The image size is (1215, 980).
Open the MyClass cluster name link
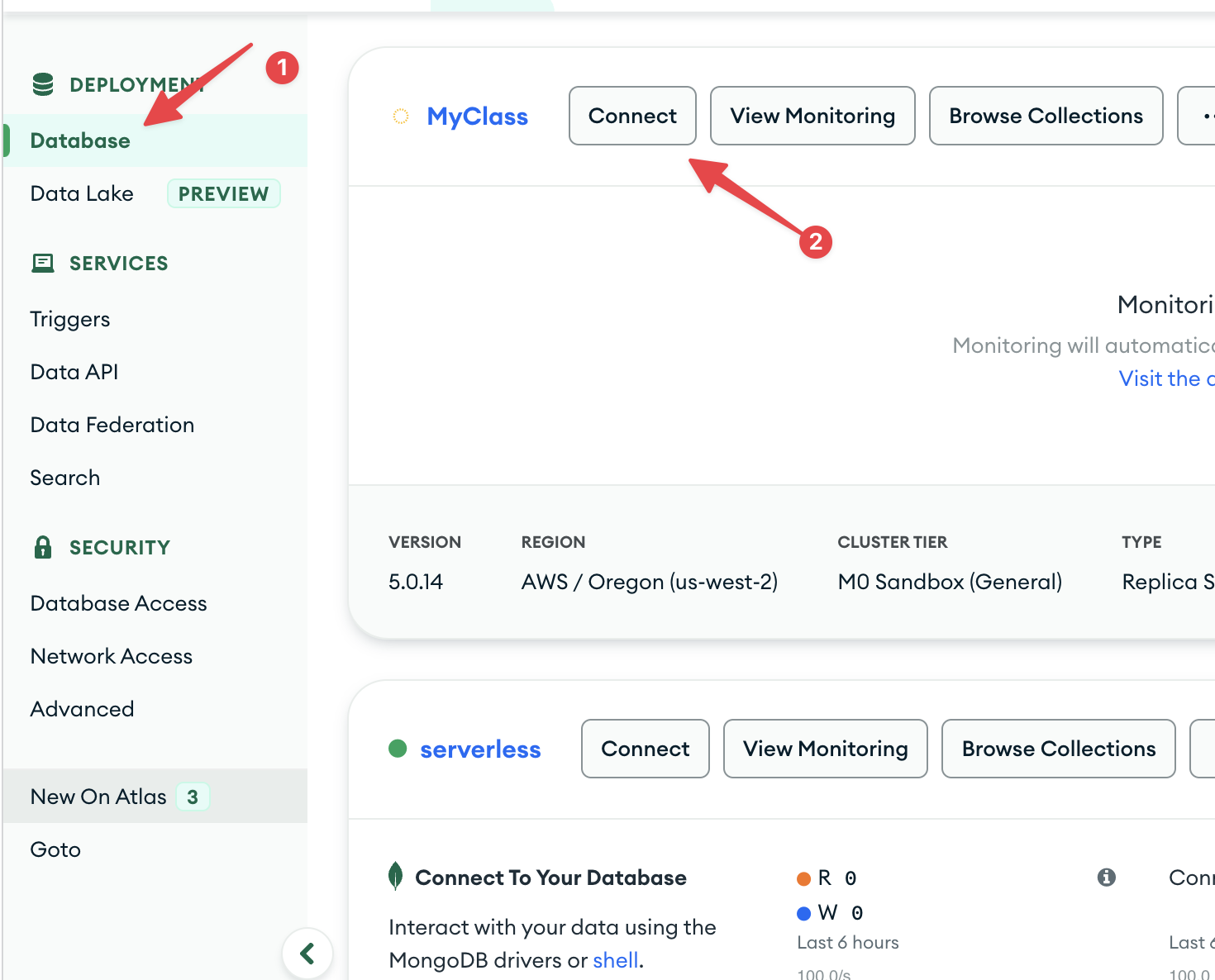[477, 117]
